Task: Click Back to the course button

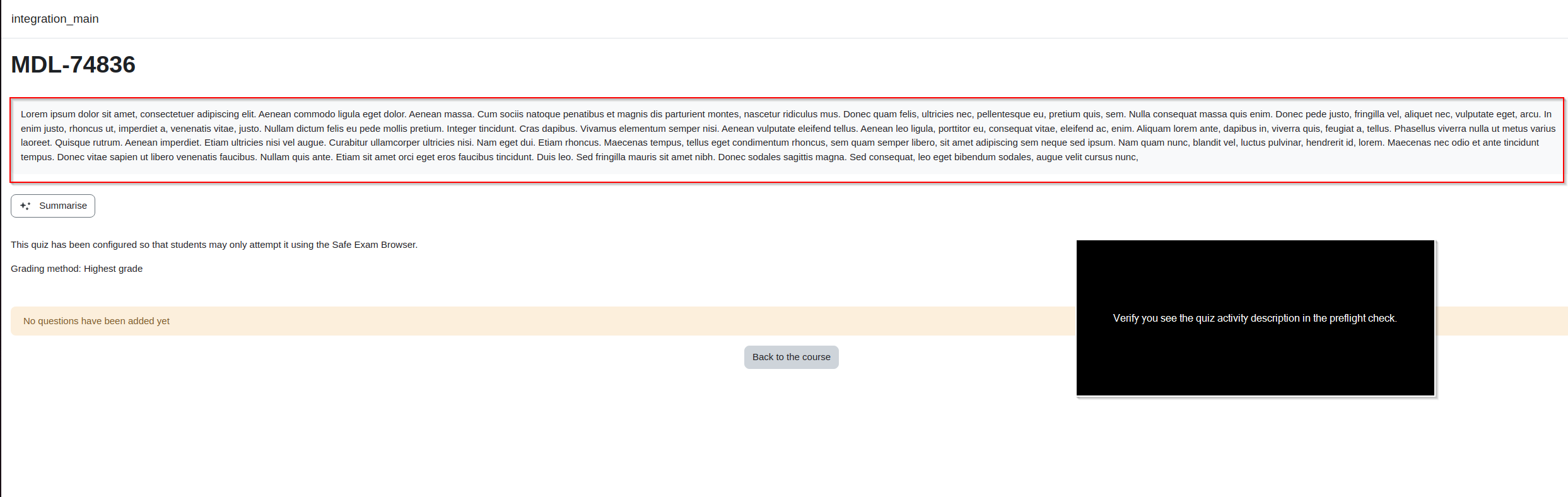Action: [x=791, y=357]
